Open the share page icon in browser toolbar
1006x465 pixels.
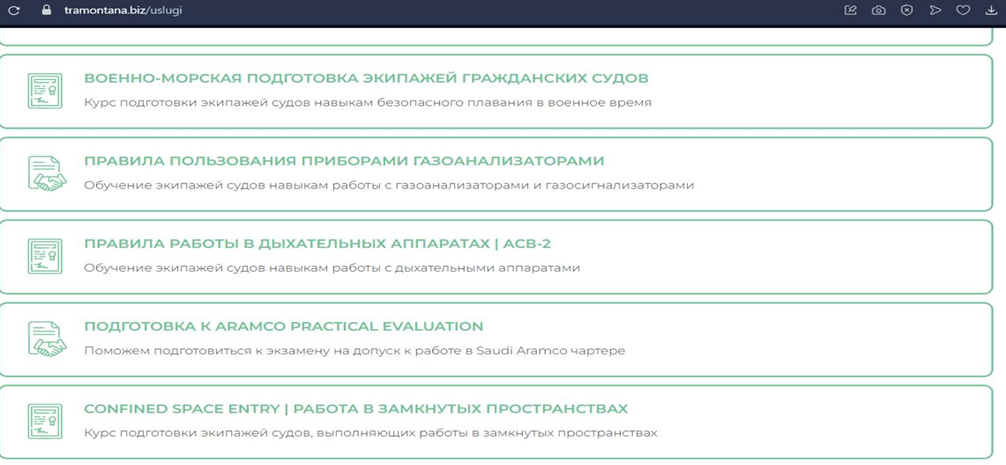point(851,10)
